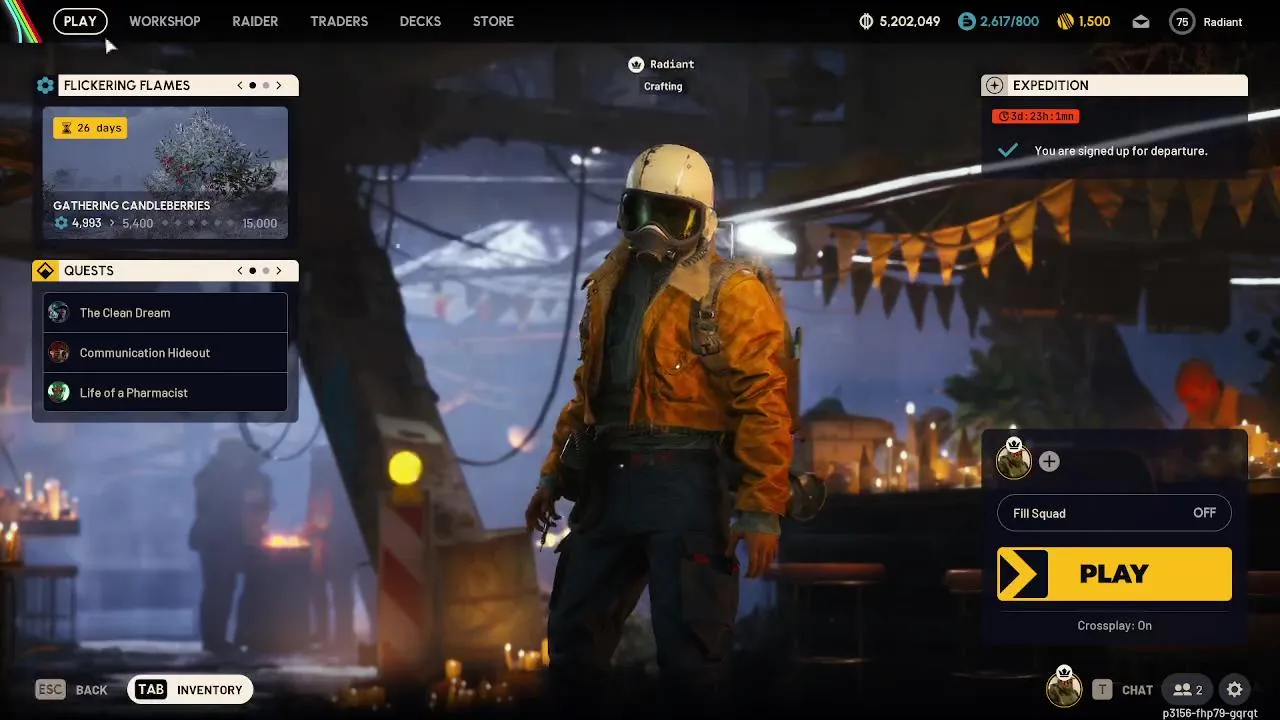The height and width of the screenshot is (720, 1280).
Task: Add a squad member with plus icon
Action: tap(1049, 461)
